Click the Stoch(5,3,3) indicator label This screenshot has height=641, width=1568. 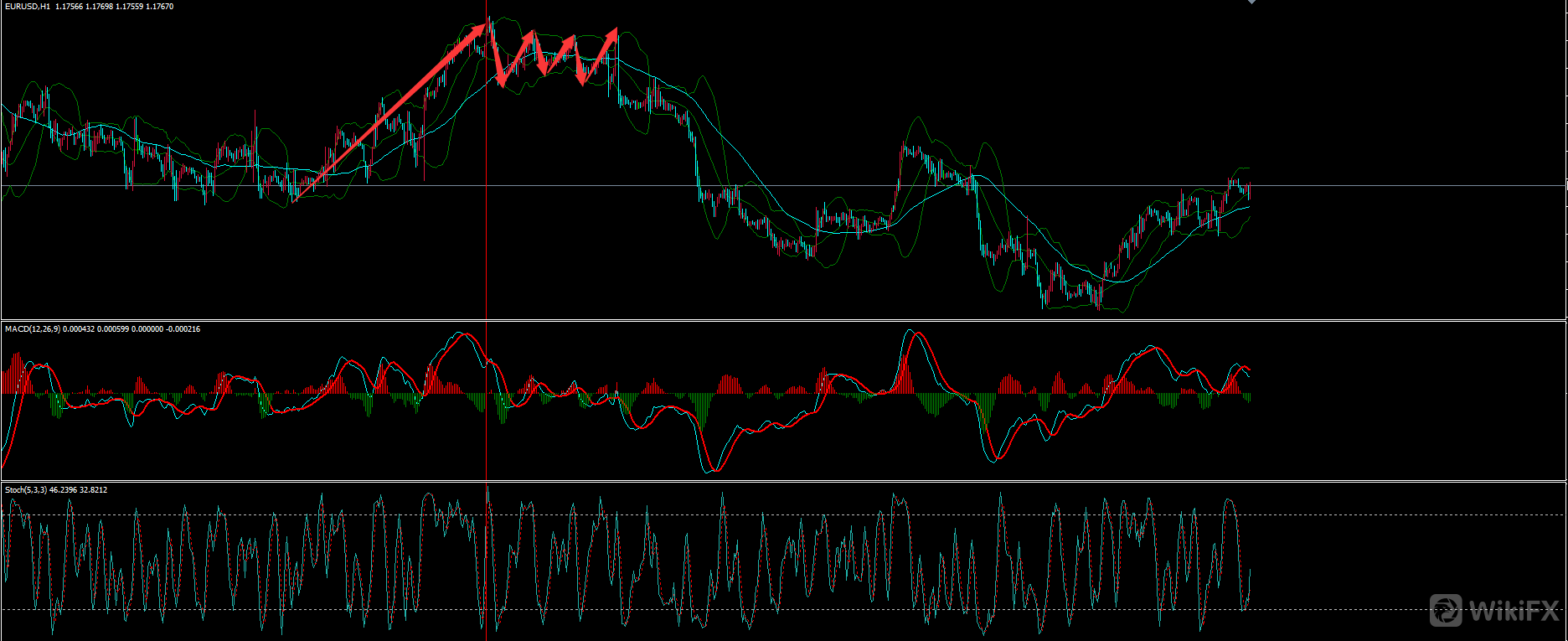[x=25, y=490]
